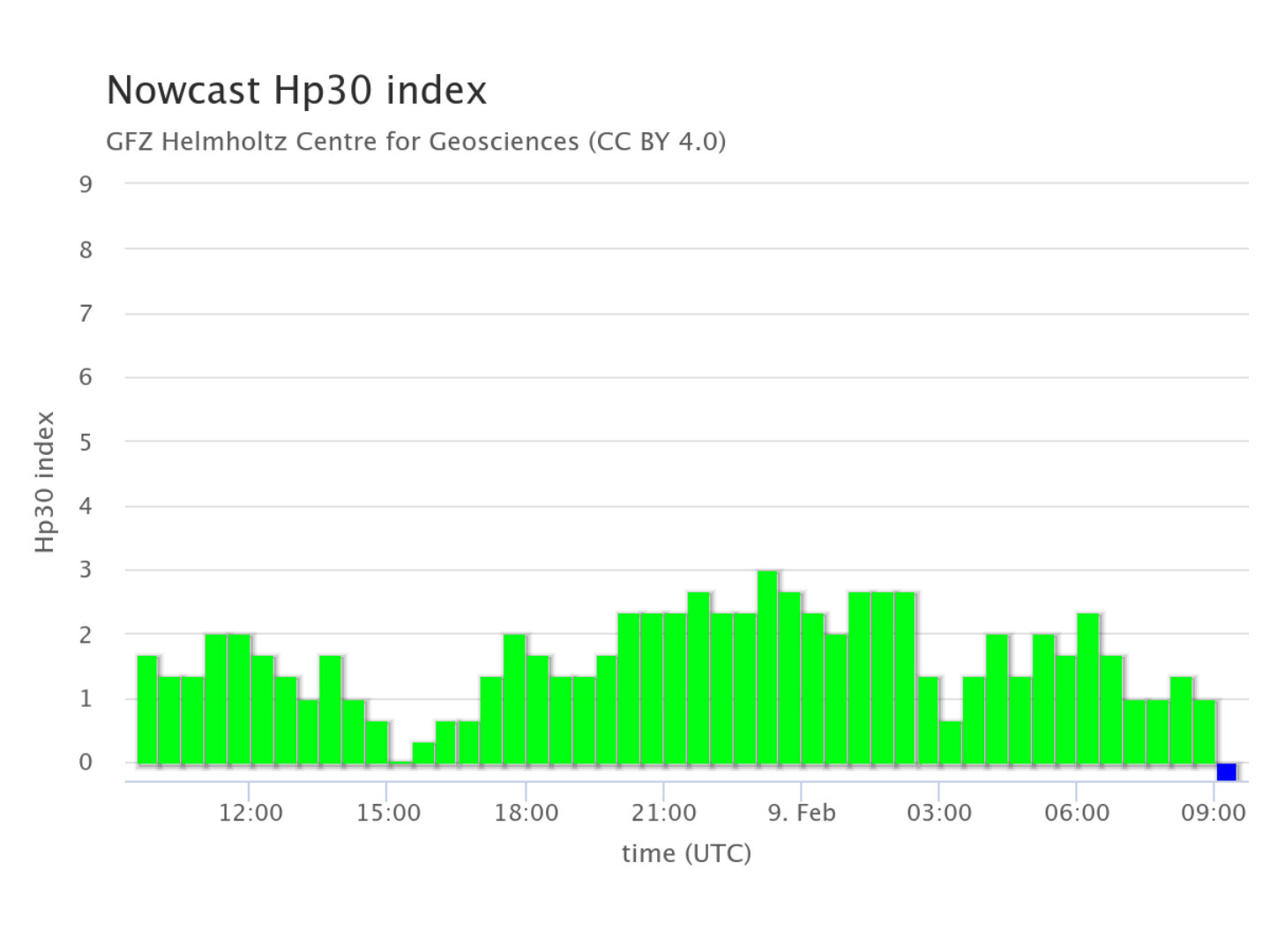Click the y-axis label 9
The height and width of the screenshot is (952, 1270).
[86, 184]
